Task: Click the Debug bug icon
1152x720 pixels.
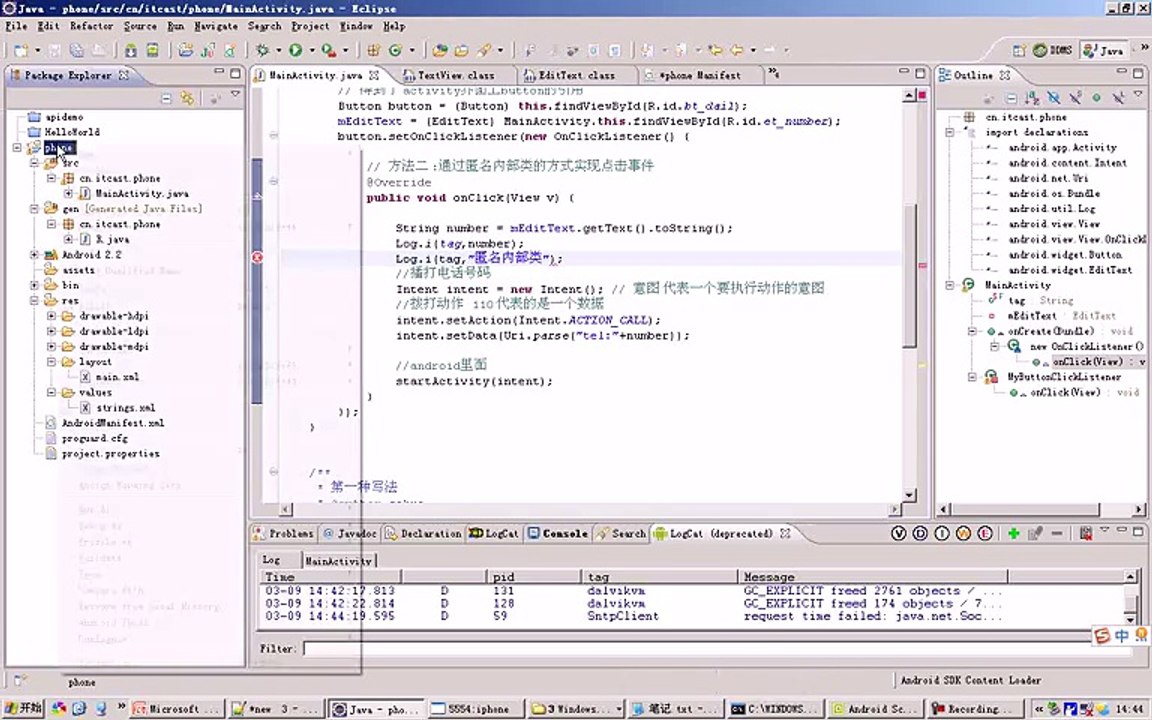Action: coord(262,50)
